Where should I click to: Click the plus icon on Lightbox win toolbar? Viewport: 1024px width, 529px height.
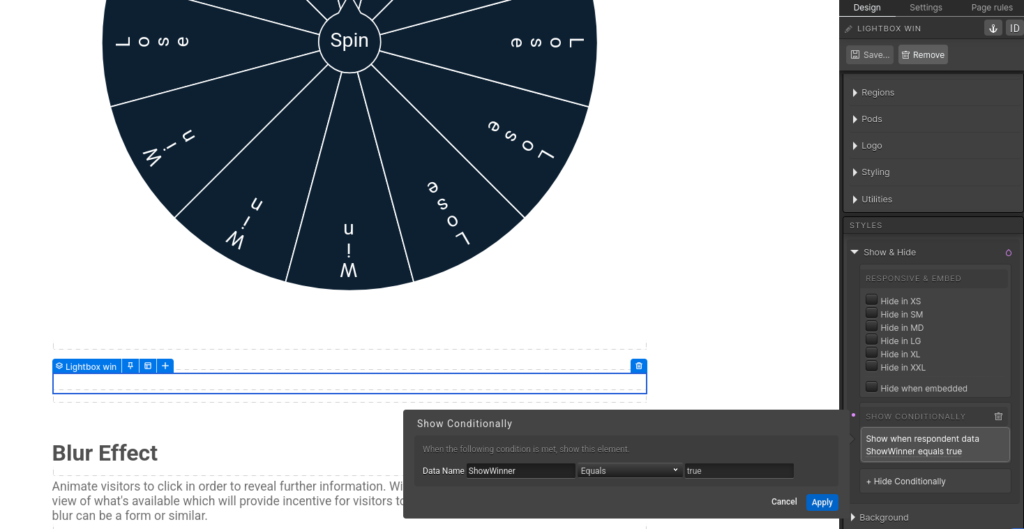(x=165, y=366)
